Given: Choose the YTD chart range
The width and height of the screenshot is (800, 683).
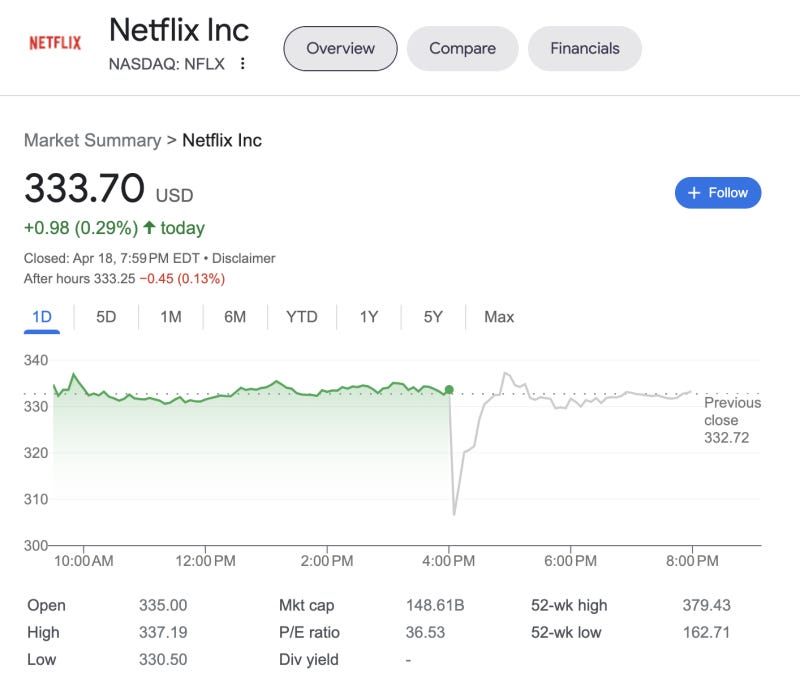Looking at the screenshot, I should (x=302, y=317).
